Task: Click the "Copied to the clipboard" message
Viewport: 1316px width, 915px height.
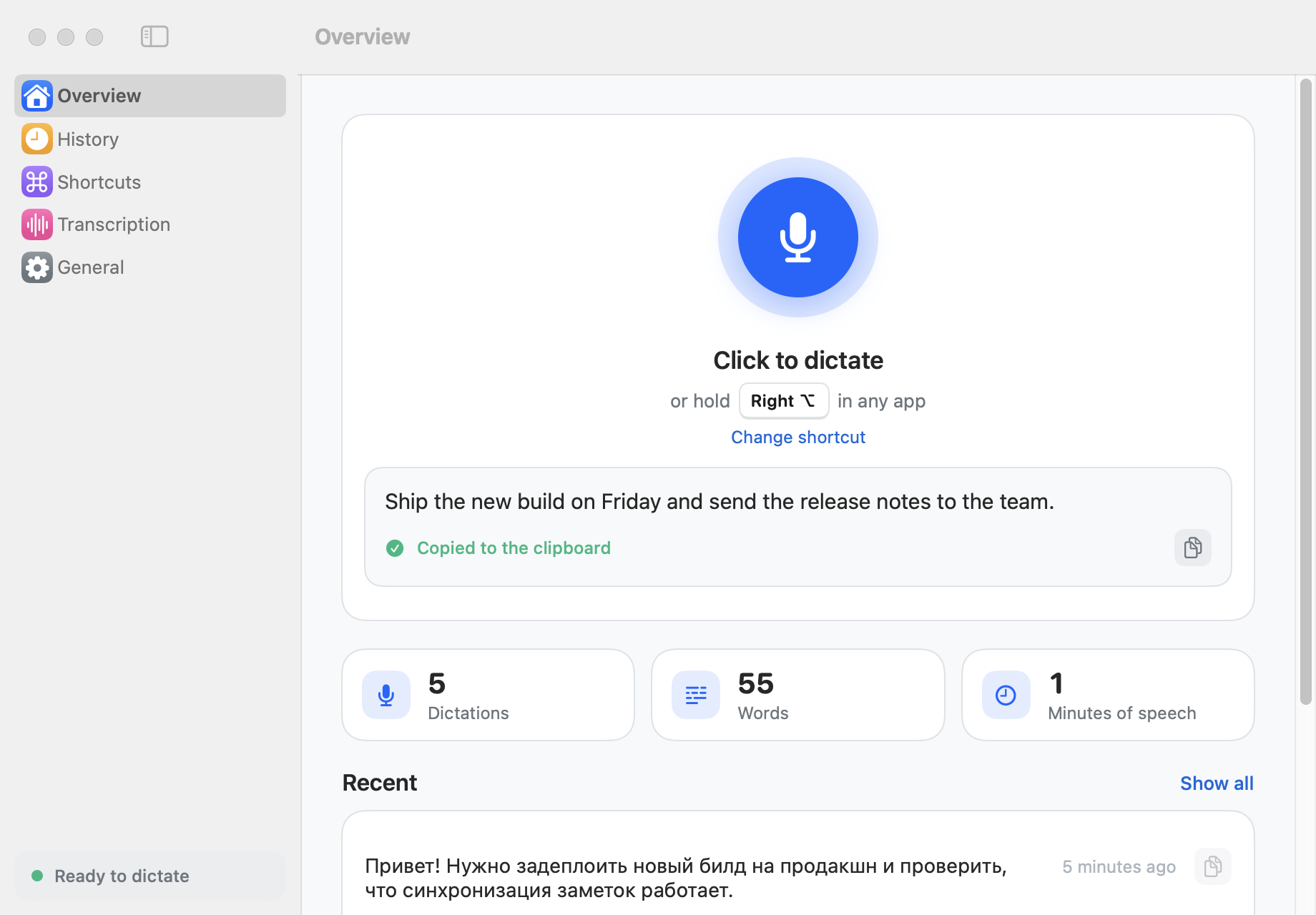Action: tap(514, 548)
